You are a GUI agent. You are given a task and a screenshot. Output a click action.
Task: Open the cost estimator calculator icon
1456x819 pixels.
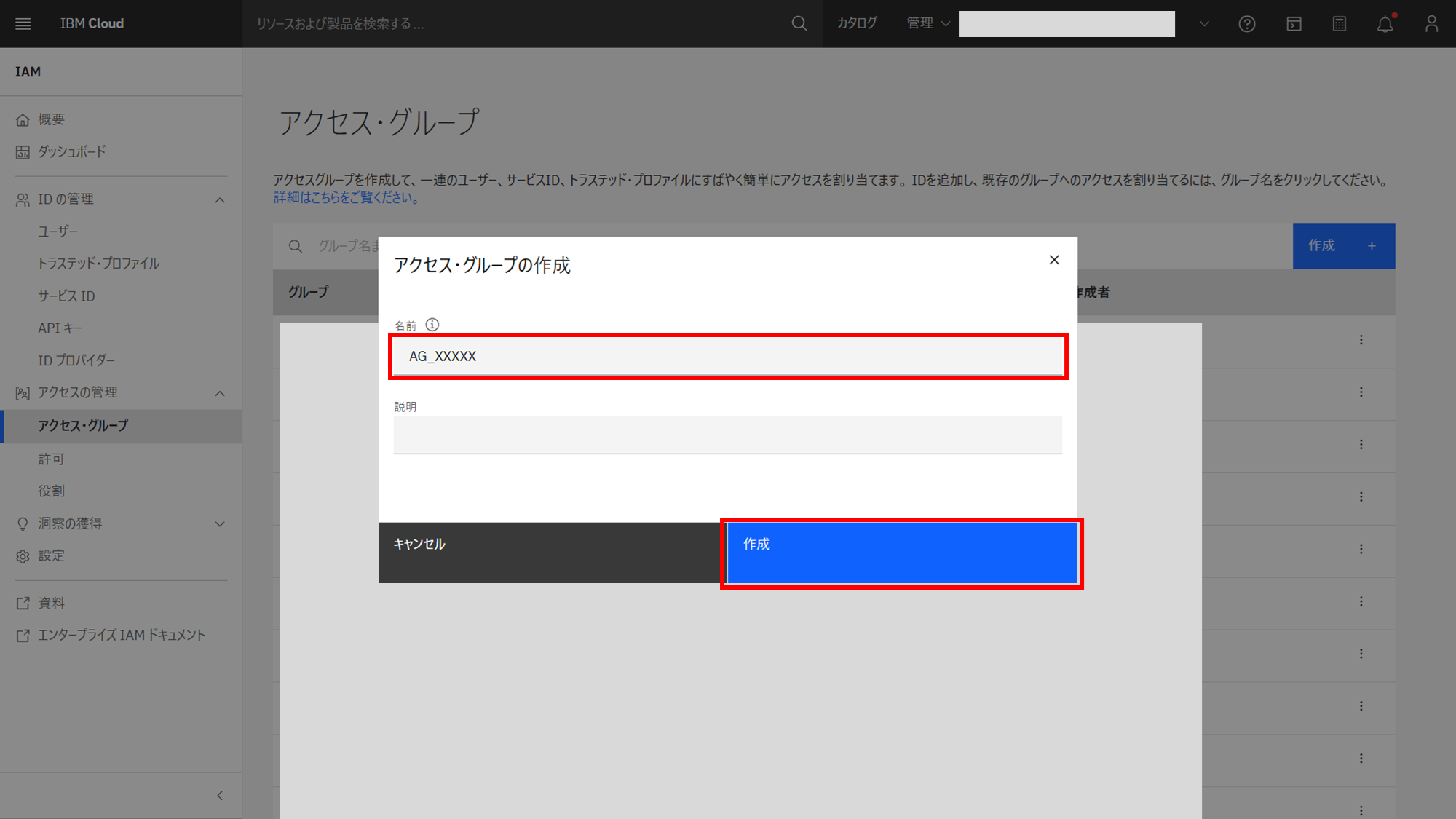coord(1340,24)
